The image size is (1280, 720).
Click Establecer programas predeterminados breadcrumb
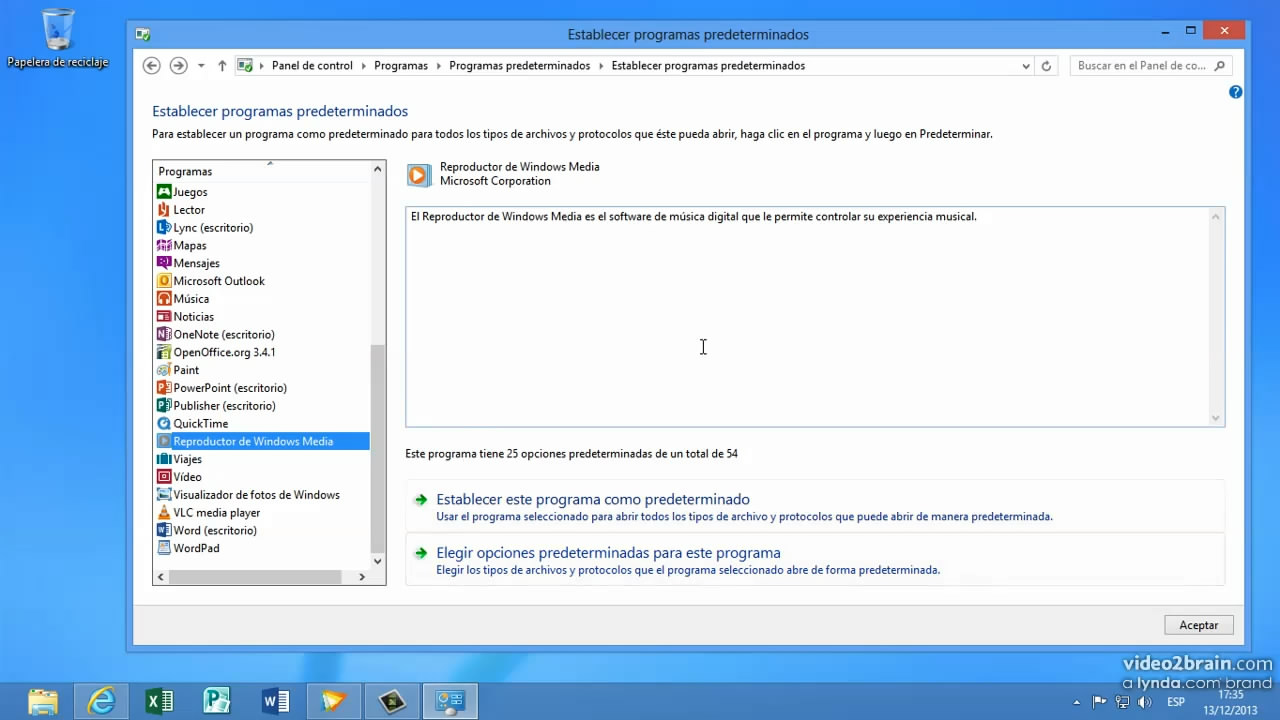pos(708,66)
